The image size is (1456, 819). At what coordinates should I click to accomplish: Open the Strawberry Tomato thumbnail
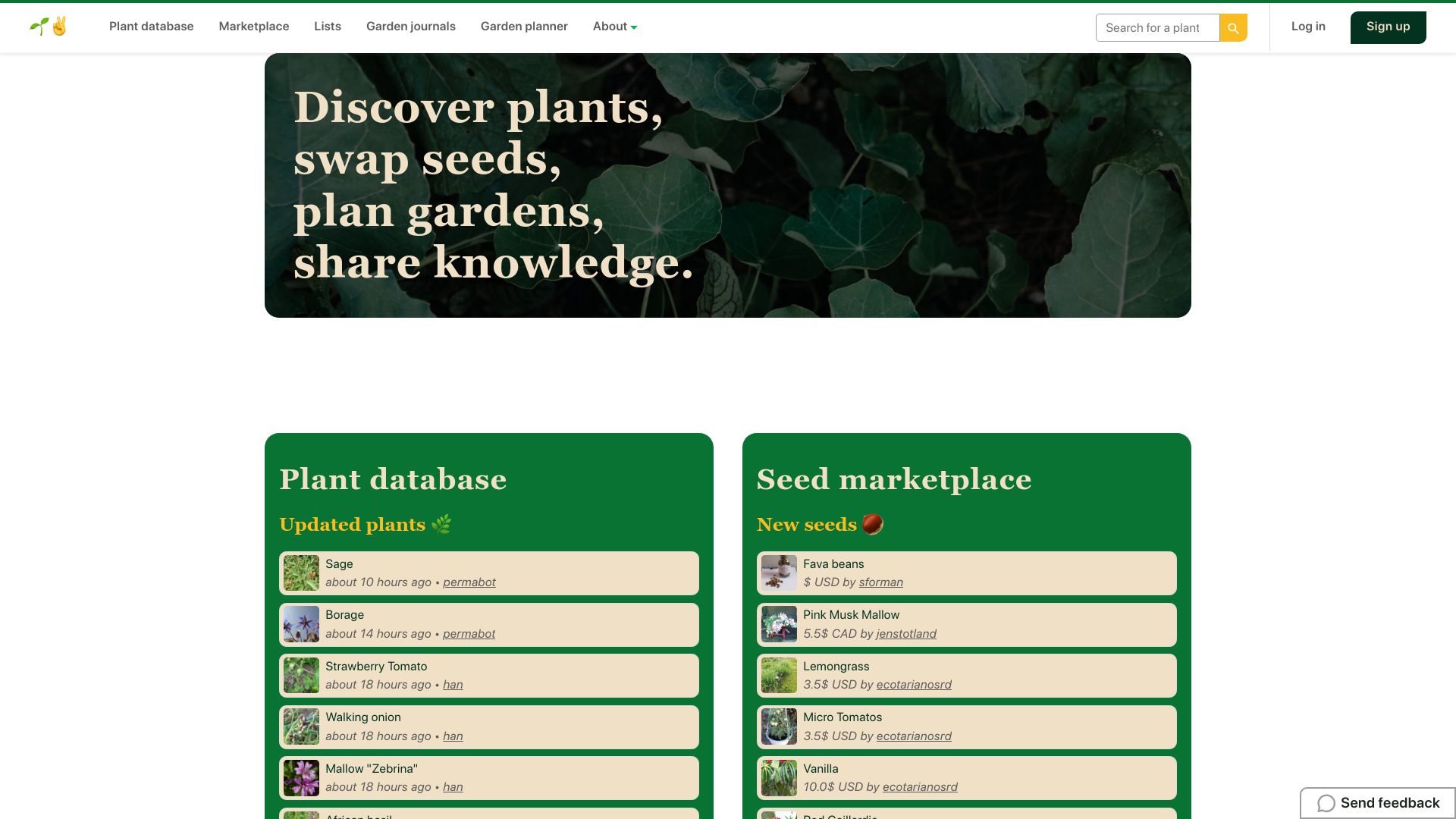pos(301,676)
